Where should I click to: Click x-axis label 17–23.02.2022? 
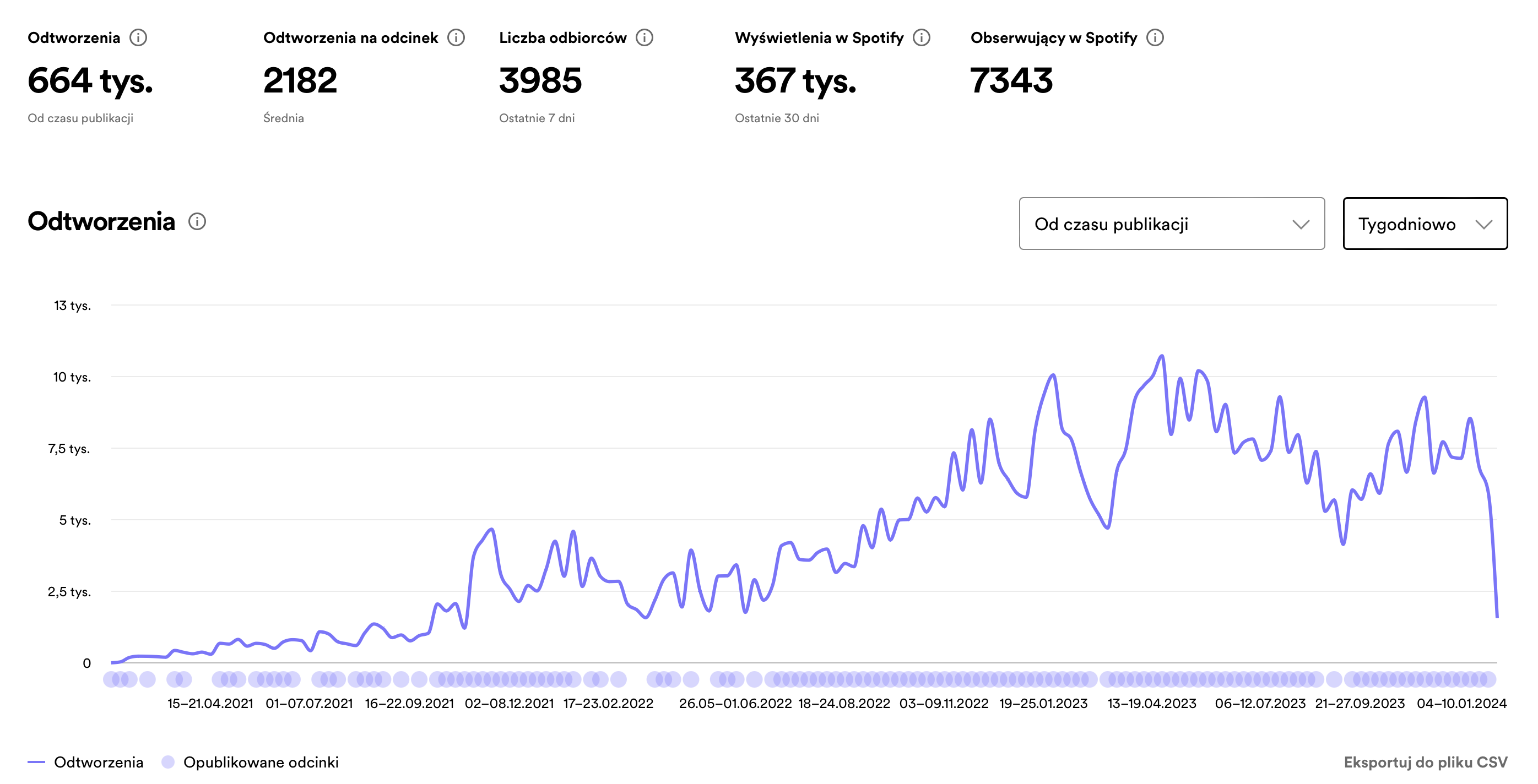point(608,704)
